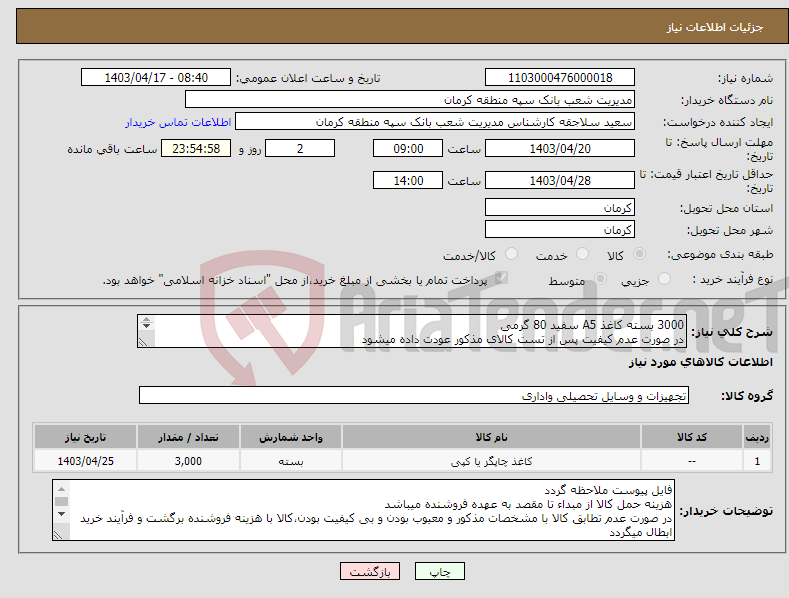
Task: Click remaining days field showing 2
Action: click(300, 148)
